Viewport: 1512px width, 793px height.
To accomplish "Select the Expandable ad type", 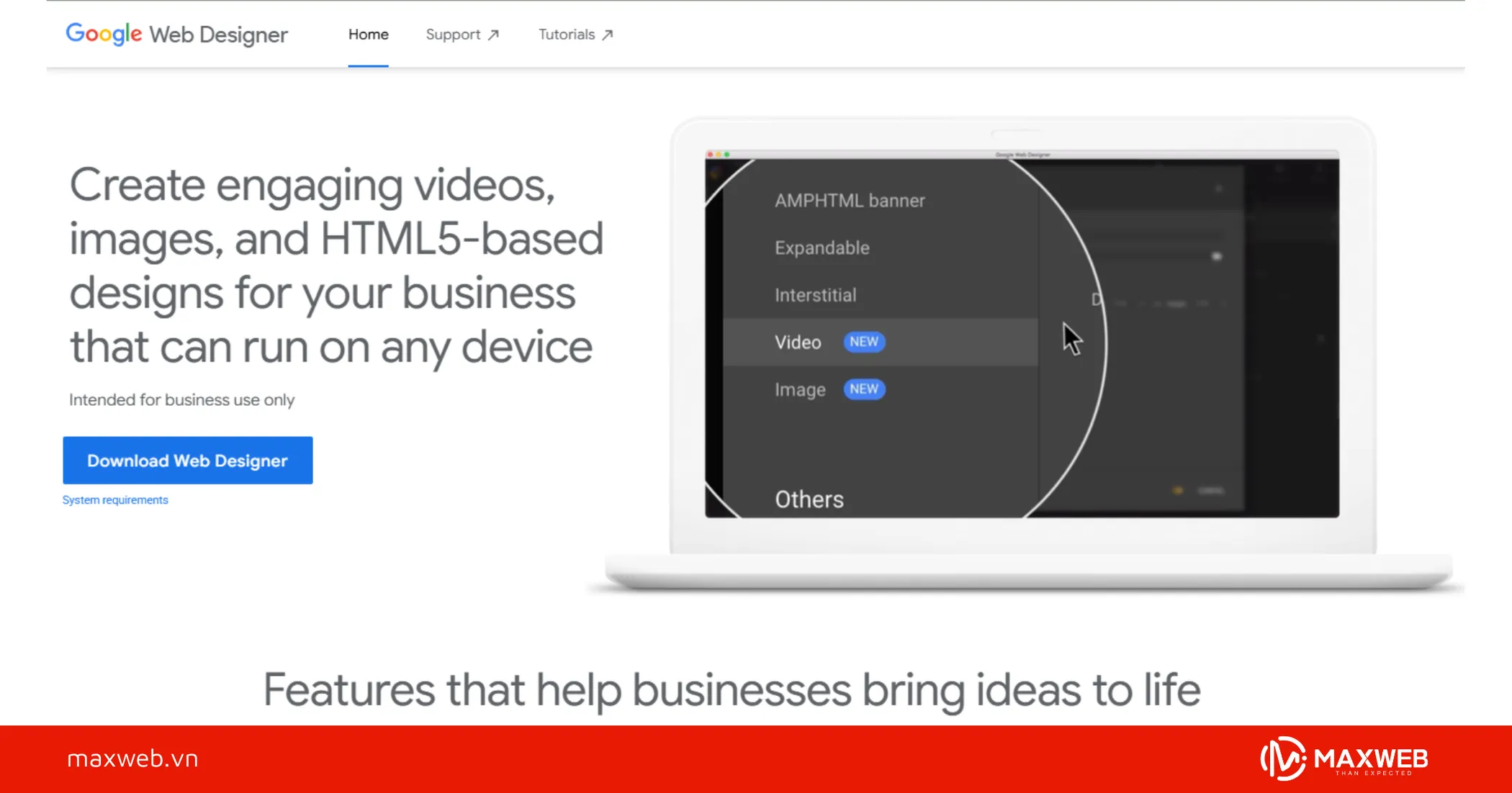I will (x=822, y=248).
